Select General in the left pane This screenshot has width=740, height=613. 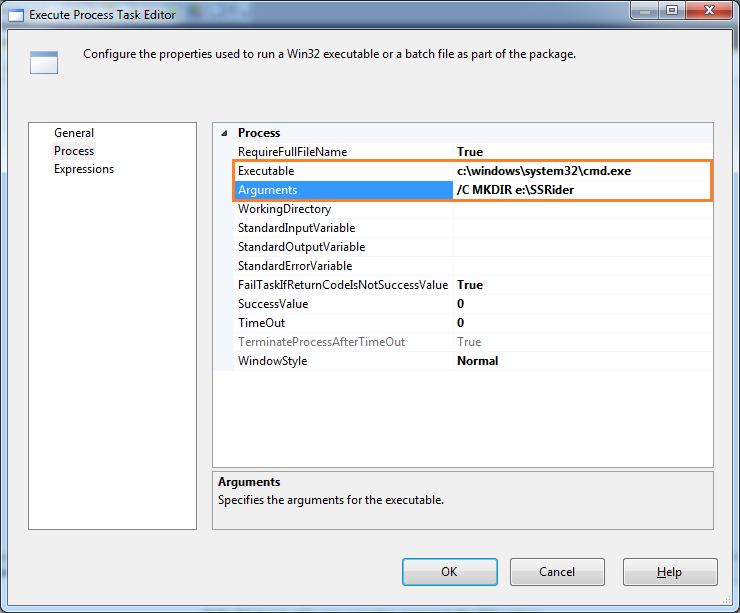(x=74, y=133)
